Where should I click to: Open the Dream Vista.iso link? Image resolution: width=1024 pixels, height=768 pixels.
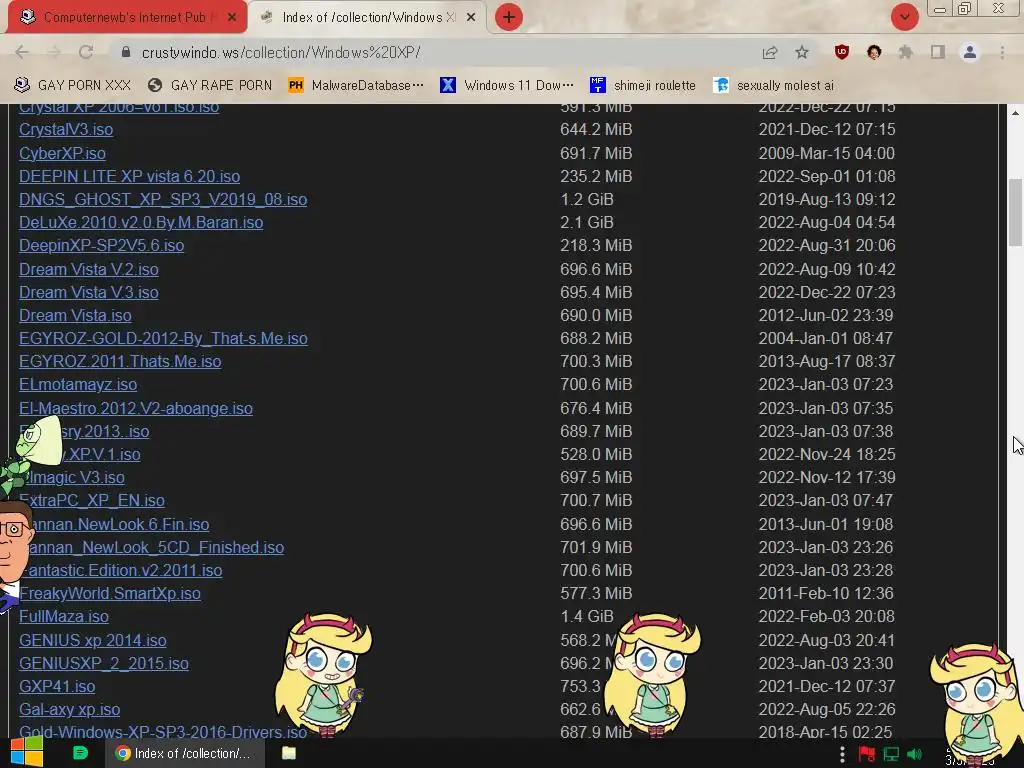[75, 315]
